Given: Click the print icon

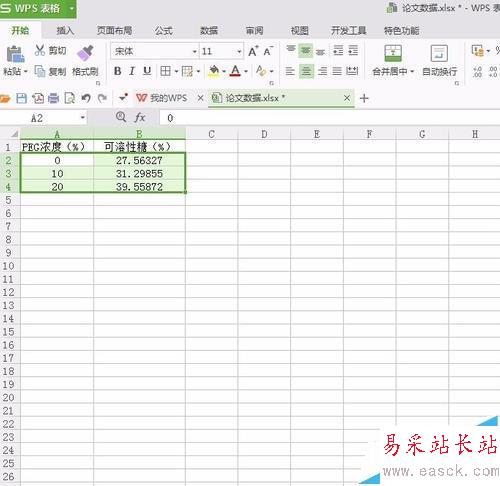Looking at the screenshot, I should 54,98.
